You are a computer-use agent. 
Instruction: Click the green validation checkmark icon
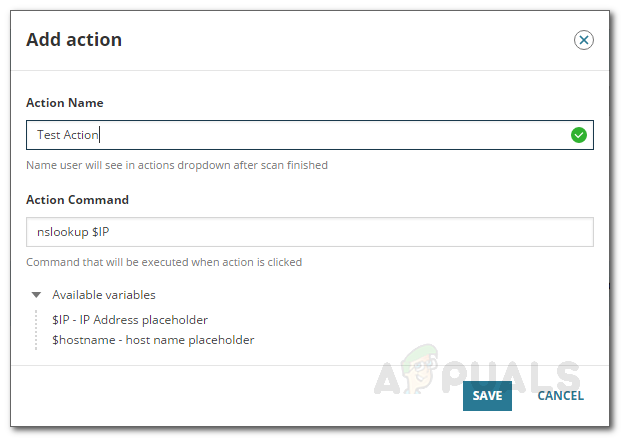click(x=578, y=135)
